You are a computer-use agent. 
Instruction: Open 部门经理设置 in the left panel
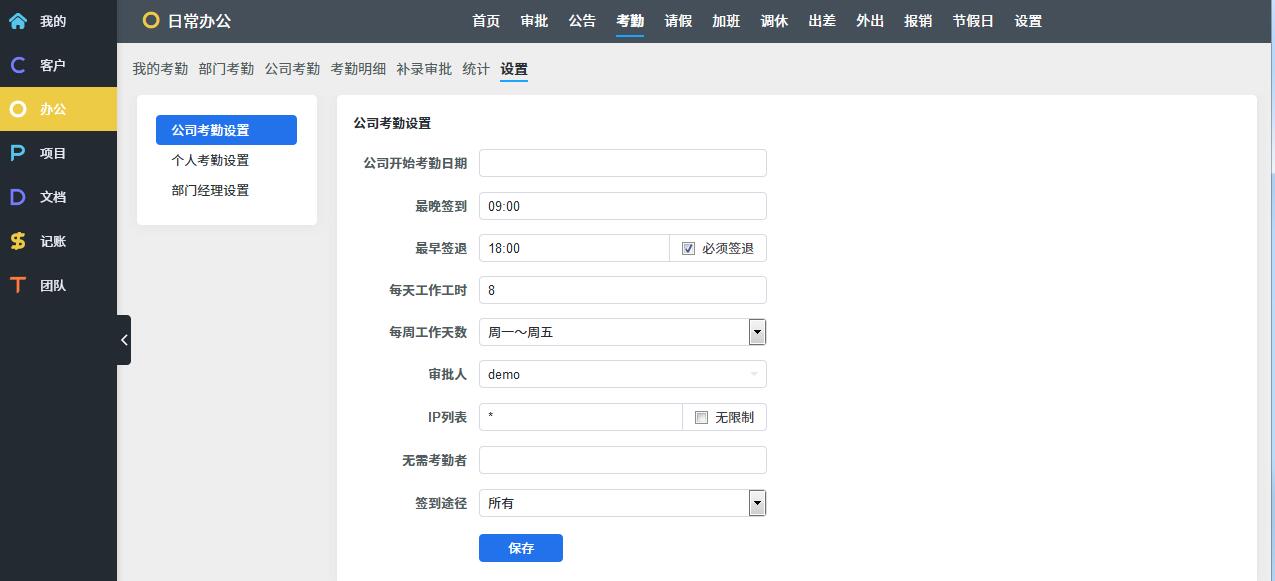tap(210, 190)
